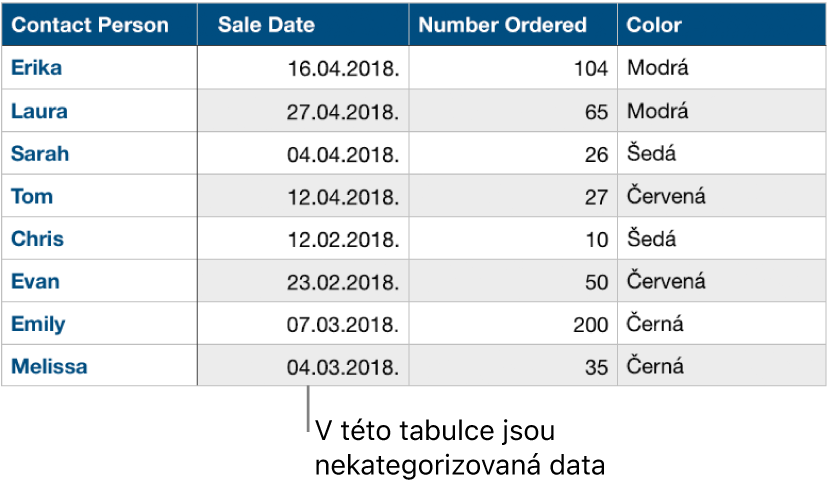
Task: Click the Tom contact cell
Action: 99,196
